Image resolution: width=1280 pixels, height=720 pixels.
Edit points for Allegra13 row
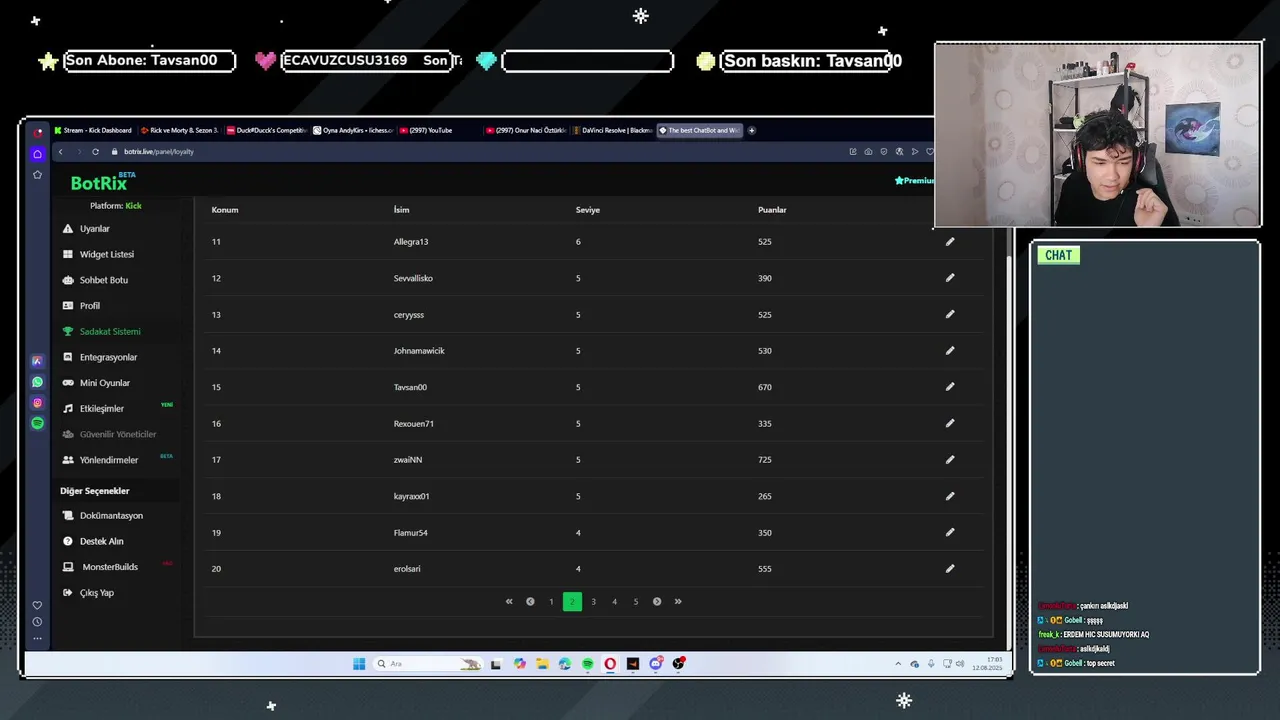(950, 241)
